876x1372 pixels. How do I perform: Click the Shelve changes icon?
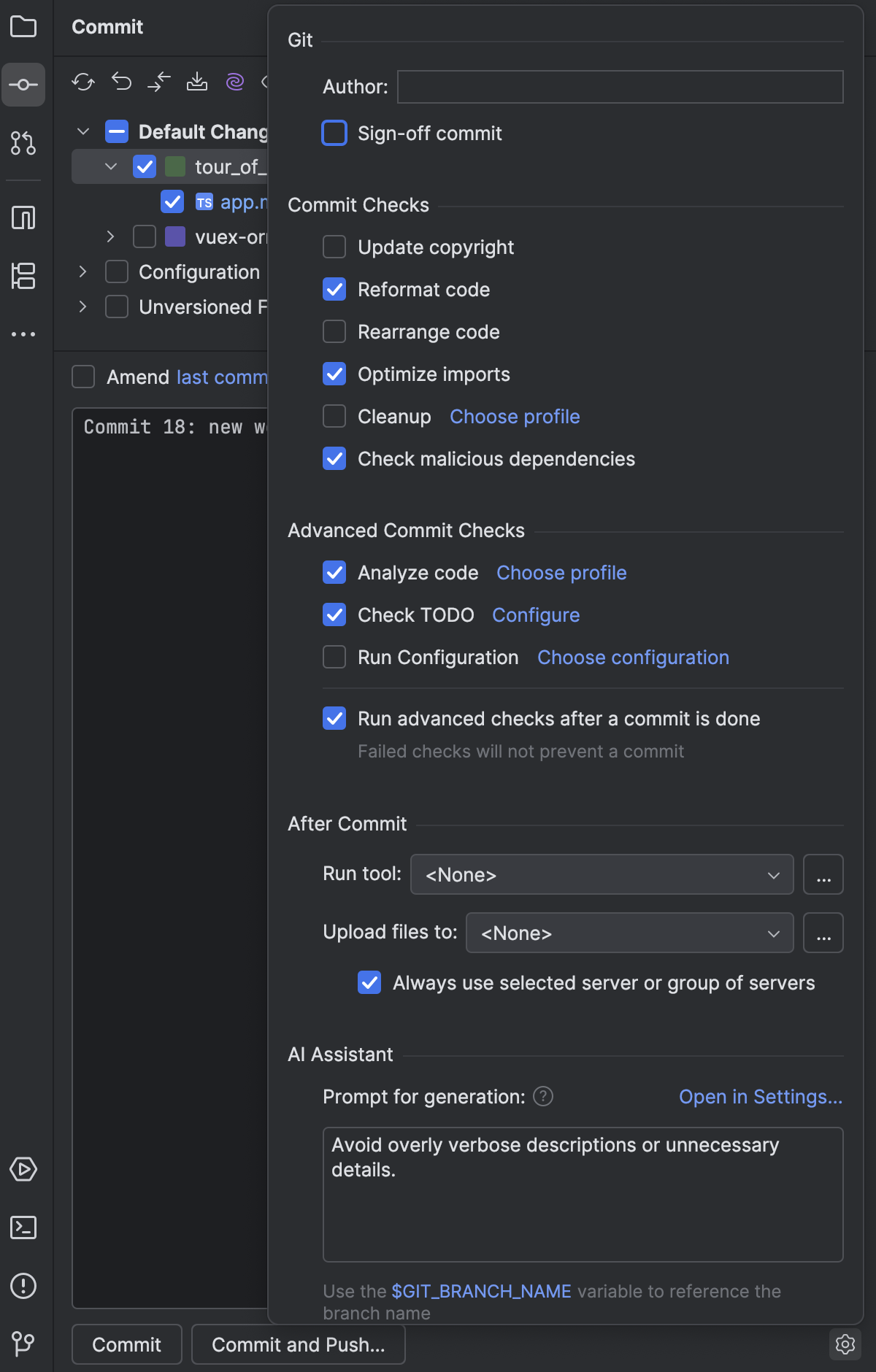click(x=197, y=82)
